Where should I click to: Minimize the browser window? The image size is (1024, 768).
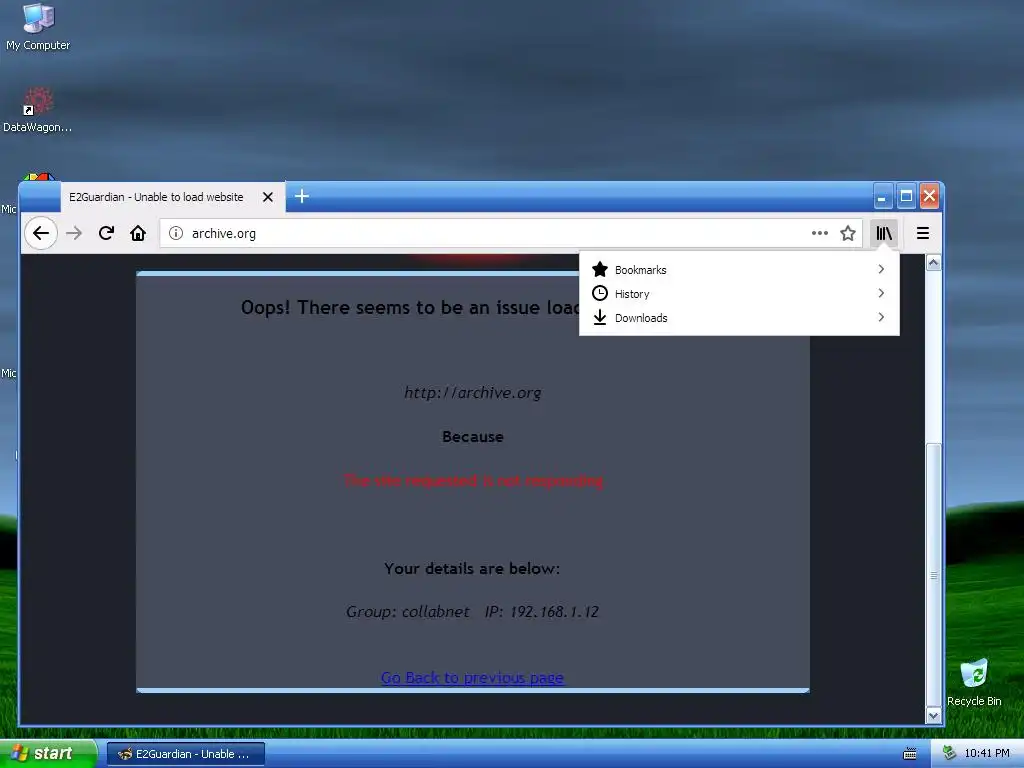click(x=882, y=197)
